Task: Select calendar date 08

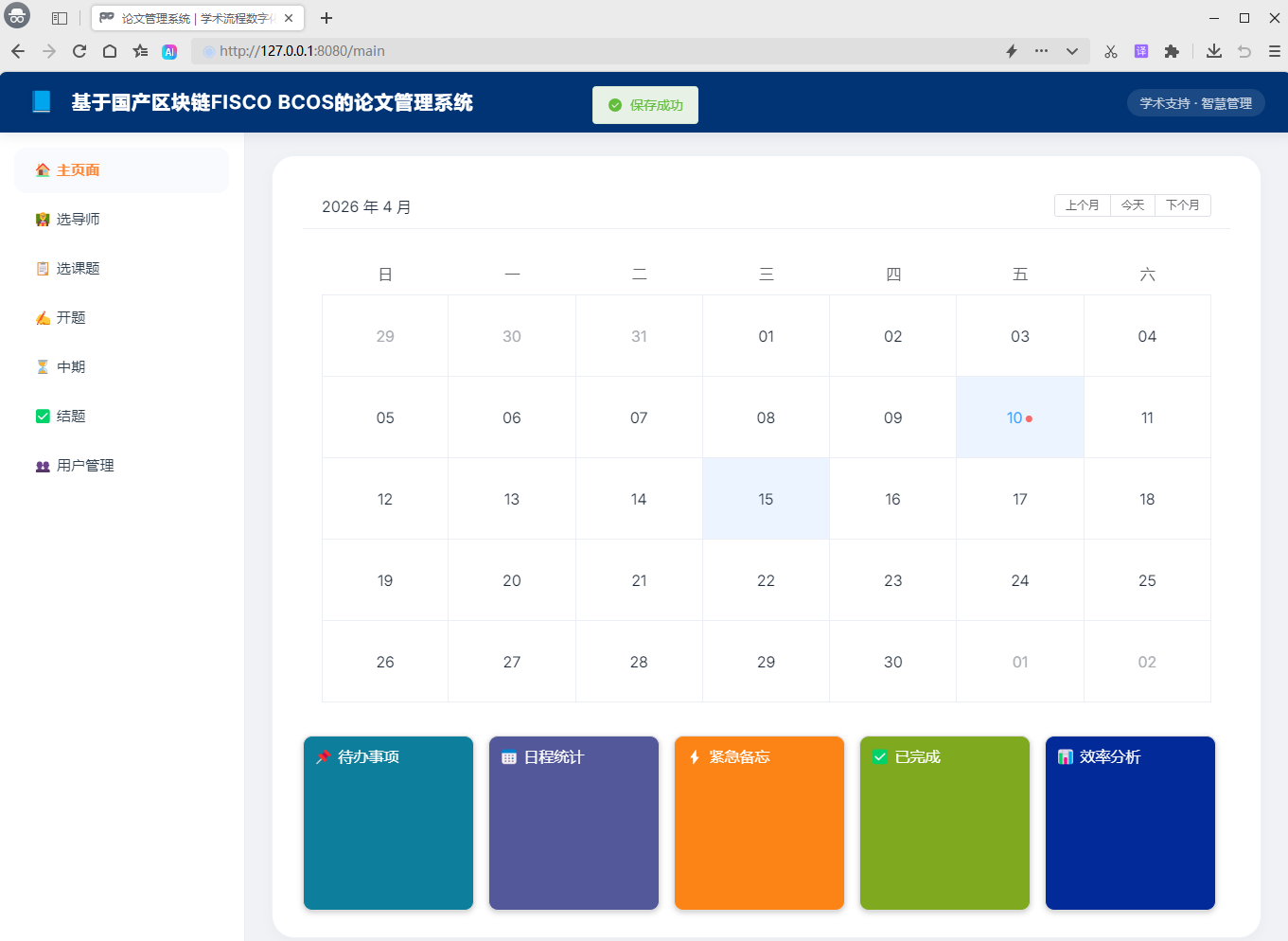Action: click(x=766, y=417)
